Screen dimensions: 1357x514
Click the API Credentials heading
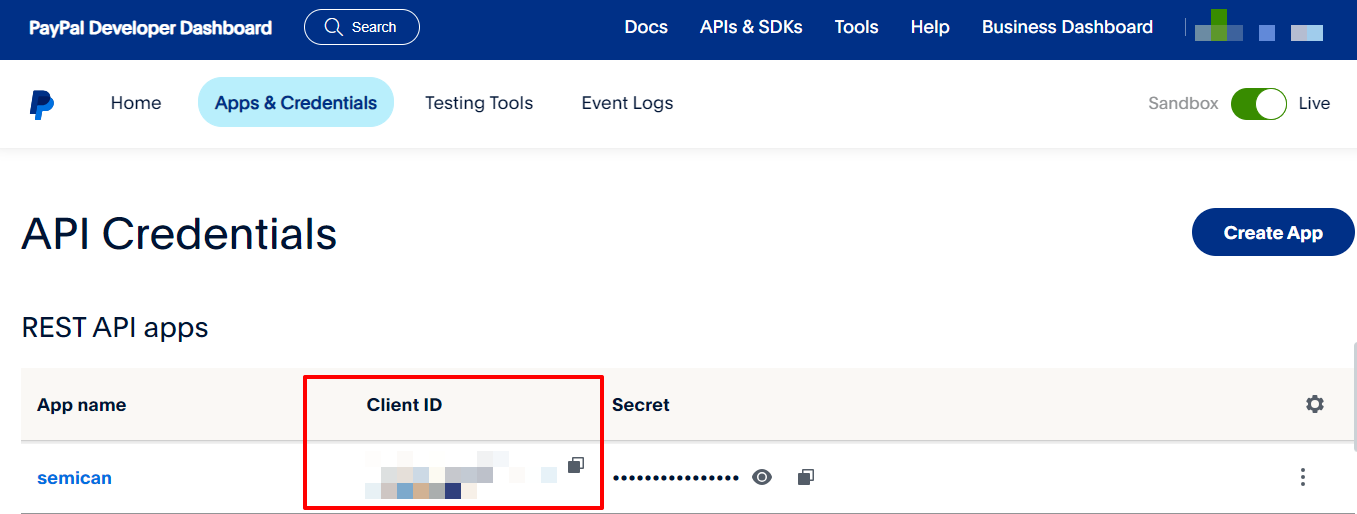tap(179, 233)
